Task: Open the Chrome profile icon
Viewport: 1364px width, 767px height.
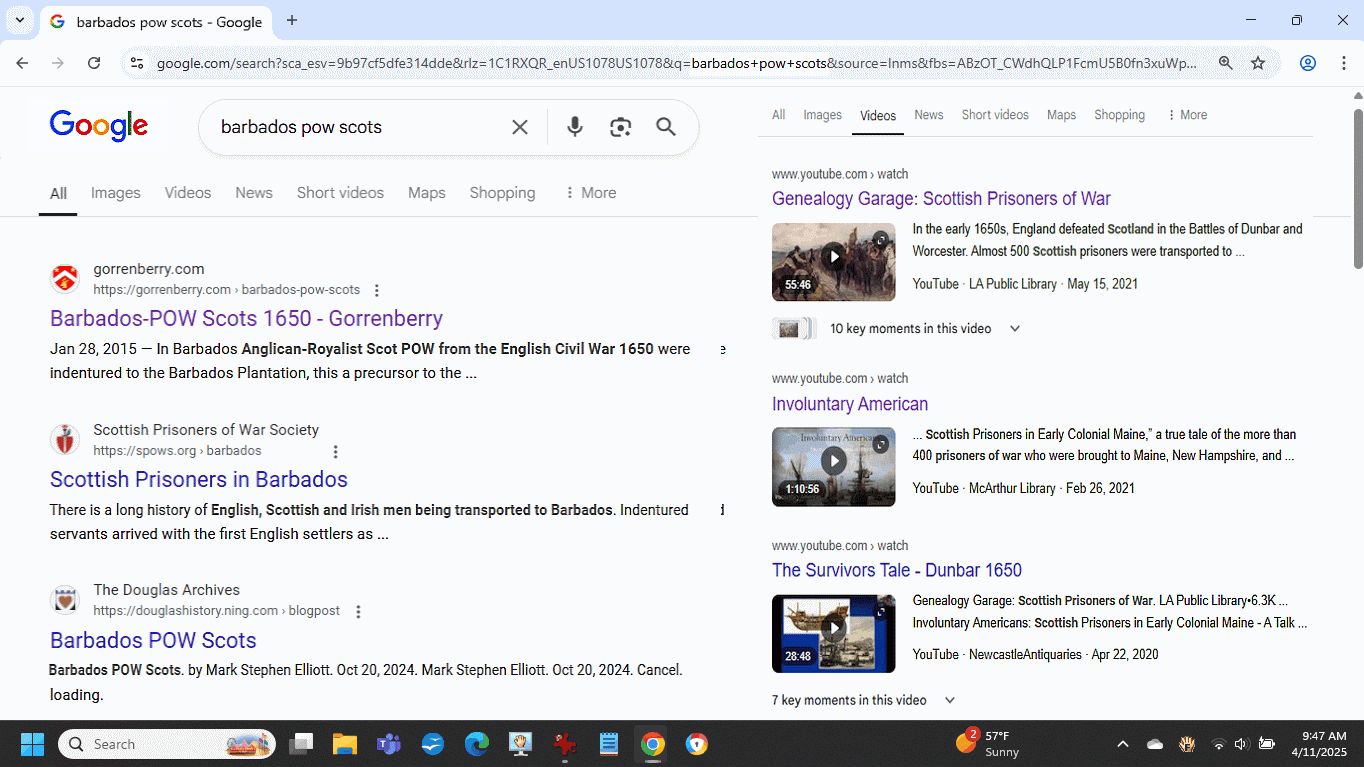Action: (1307, 63)
